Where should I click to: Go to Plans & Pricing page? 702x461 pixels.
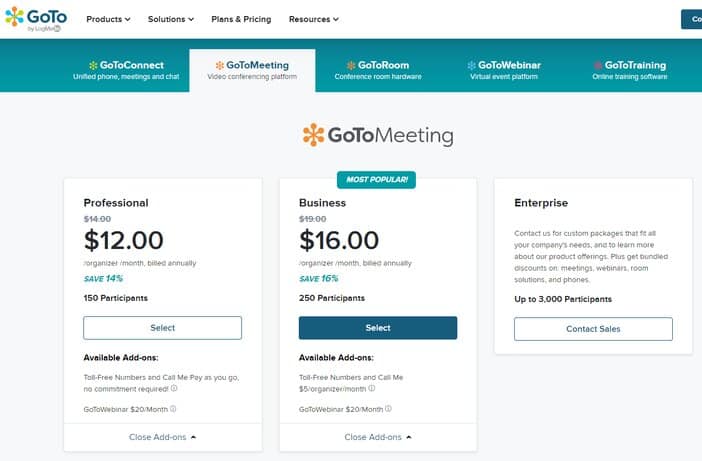point(241,19)
